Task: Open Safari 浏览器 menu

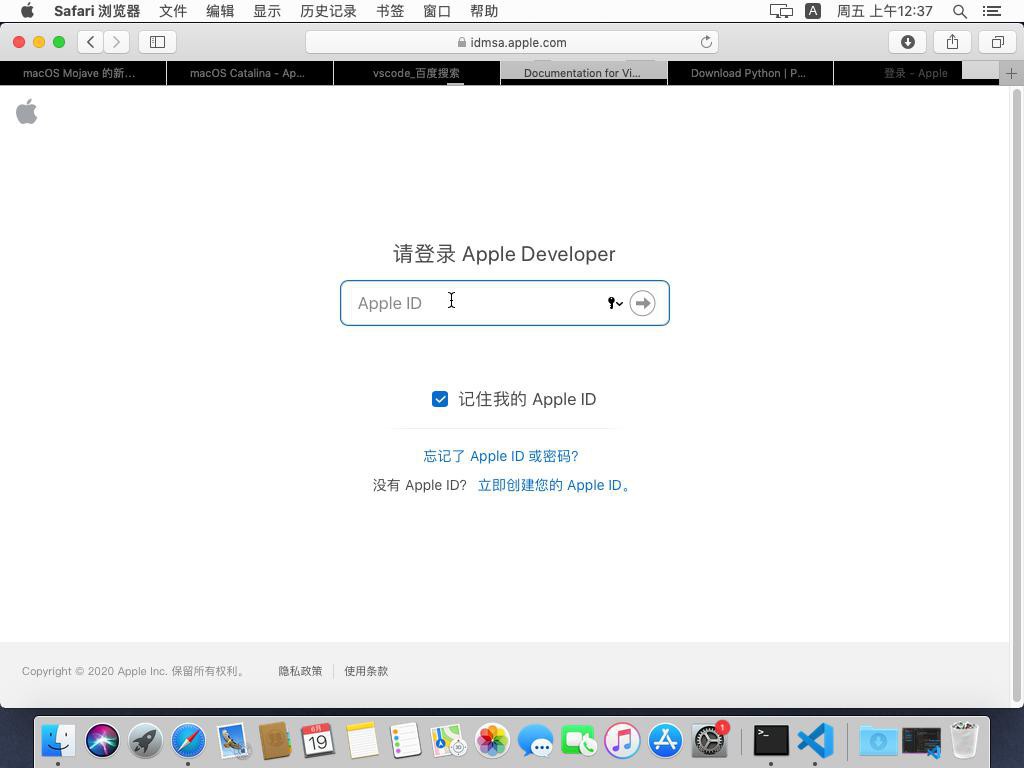Action: coord(97,11)
